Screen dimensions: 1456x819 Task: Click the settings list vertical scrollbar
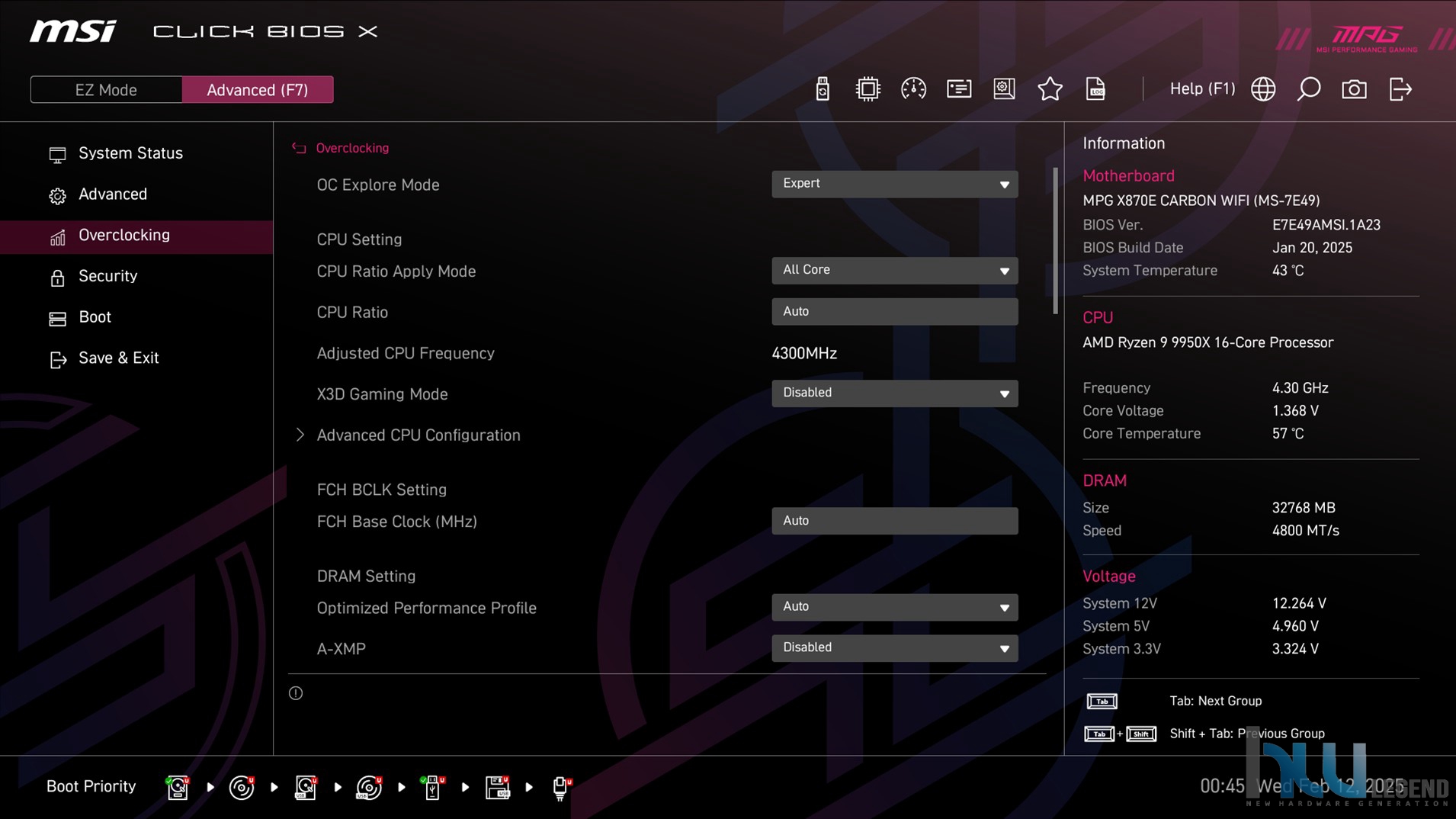coord(1056,241)
